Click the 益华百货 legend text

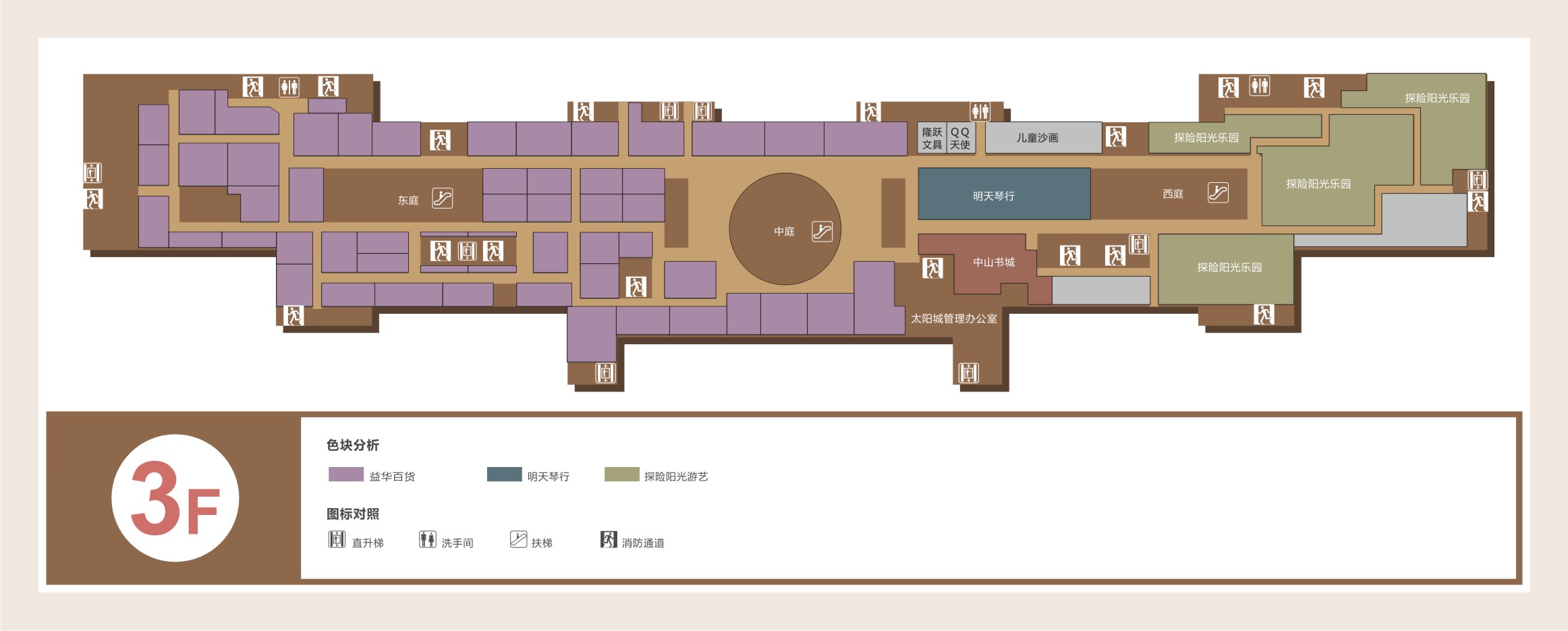pyautogui.click(x=392, y=476)
